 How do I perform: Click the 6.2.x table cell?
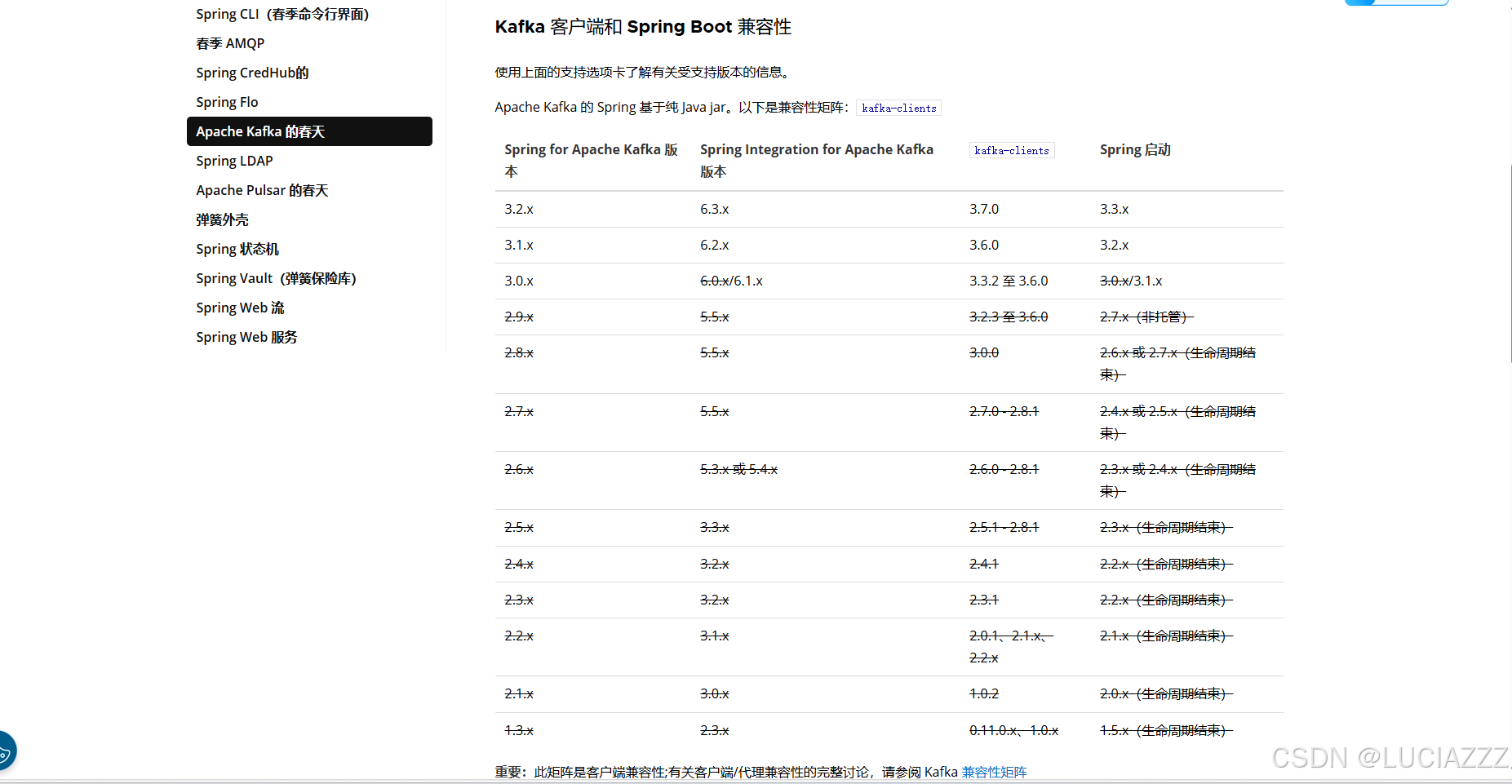[x=715, y=245]
